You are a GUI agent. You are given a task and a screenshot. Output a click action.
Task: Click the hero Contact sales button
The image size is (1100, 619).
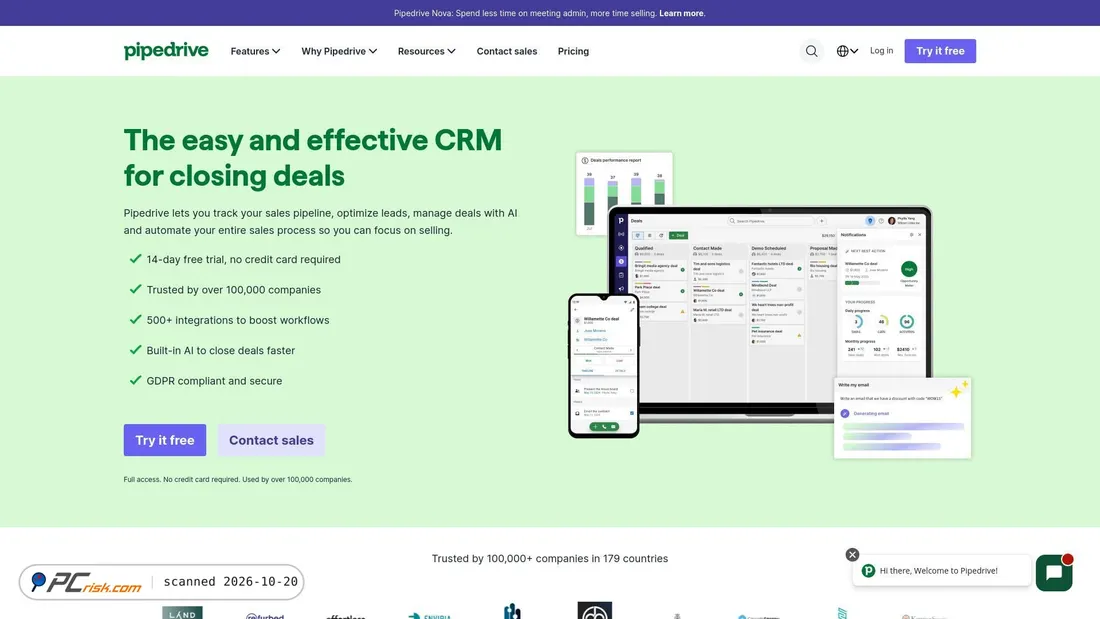click(271, 440)
